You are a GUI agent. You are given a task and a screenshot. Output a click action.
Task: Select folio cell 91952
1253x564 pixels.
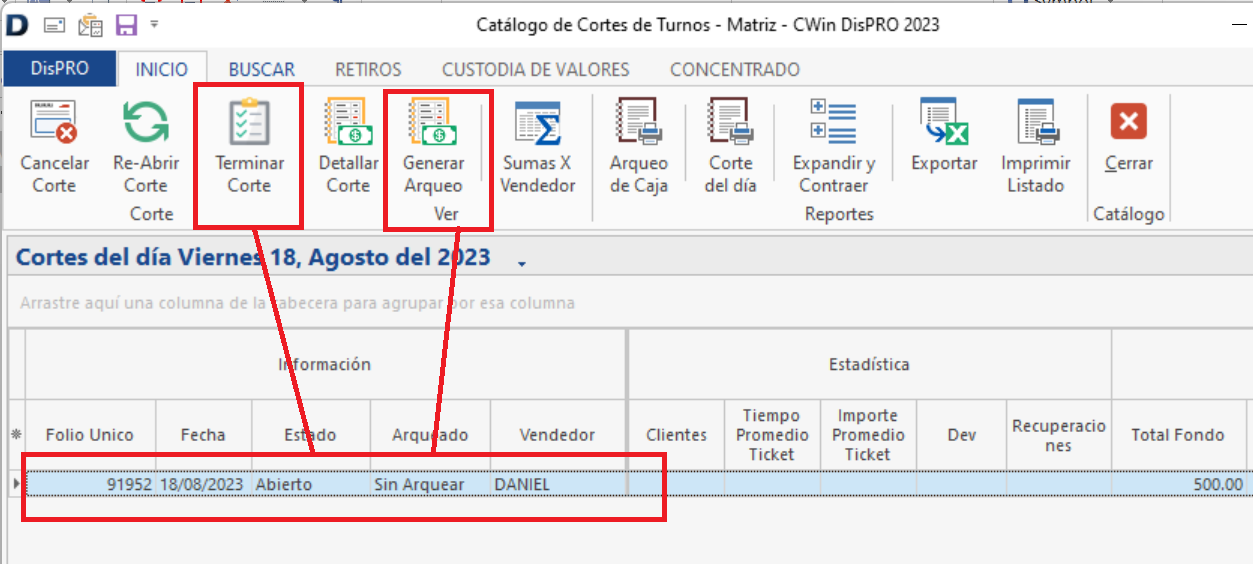point(90,484)
